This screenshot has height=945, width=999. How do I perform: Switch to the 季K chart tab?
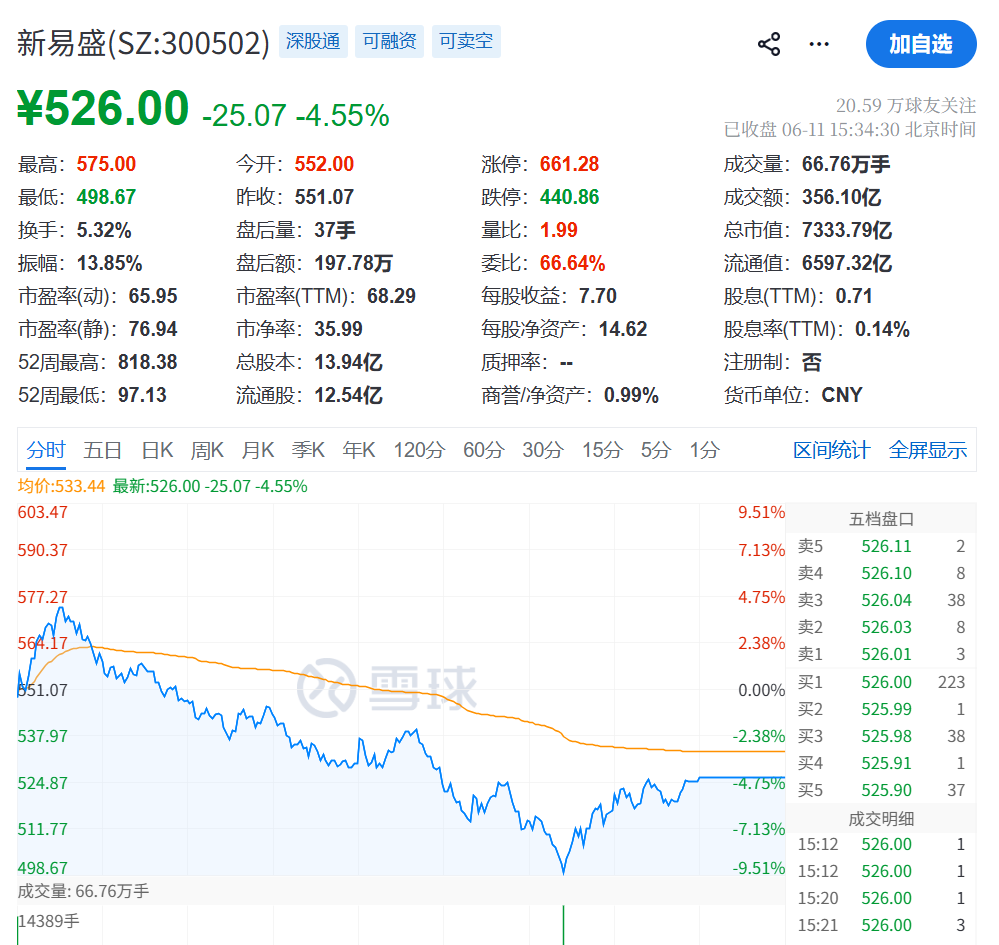(308, 451)
